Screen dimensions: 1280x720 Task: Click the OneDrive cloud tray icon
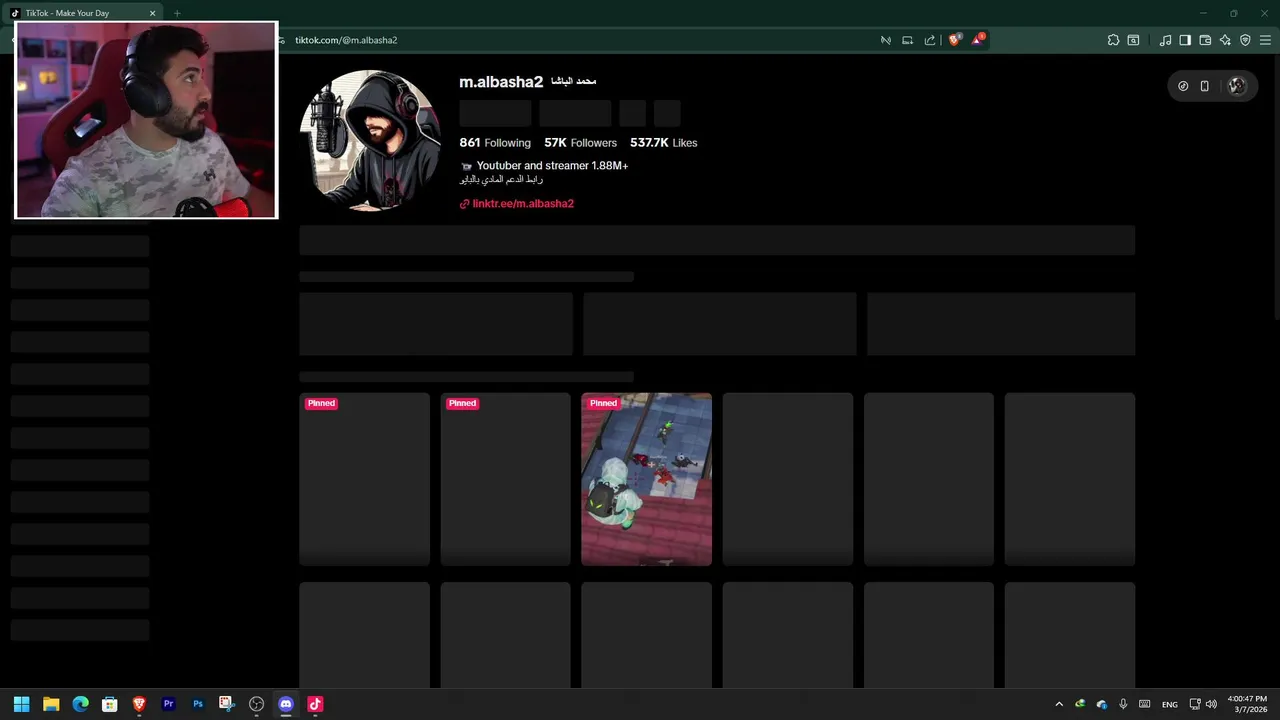click(1102, 704)
